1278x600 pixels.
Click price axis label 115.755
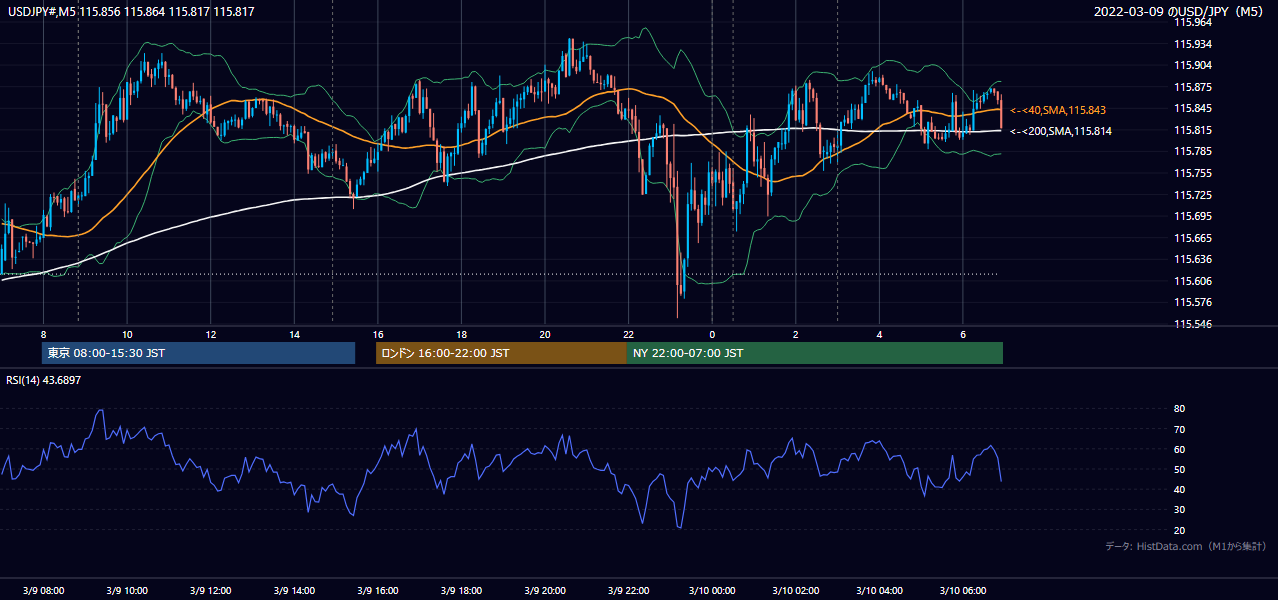(x=1192, y=173)
